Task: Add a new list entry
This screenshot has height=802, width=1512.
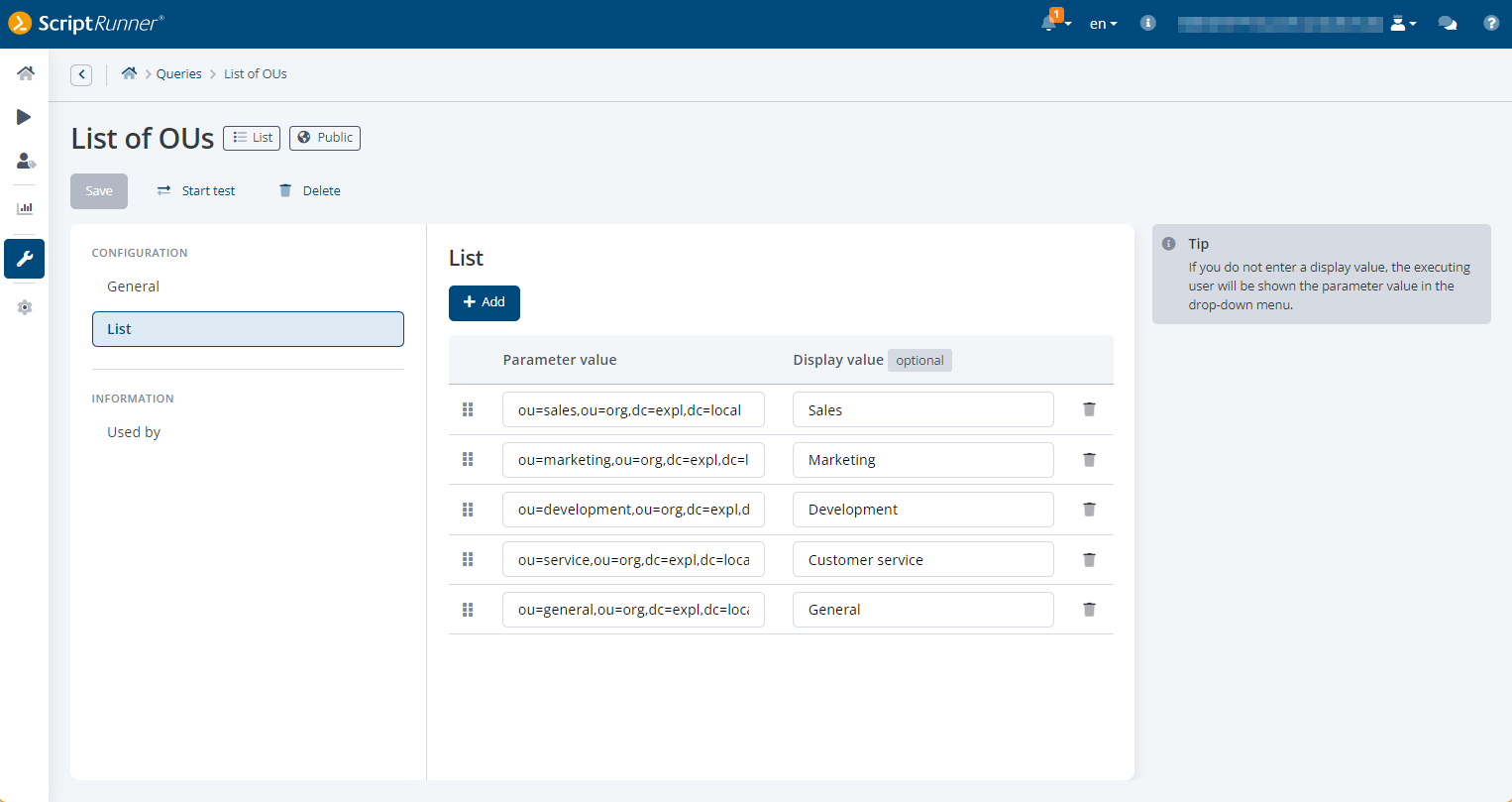Action: pos(485,302)
